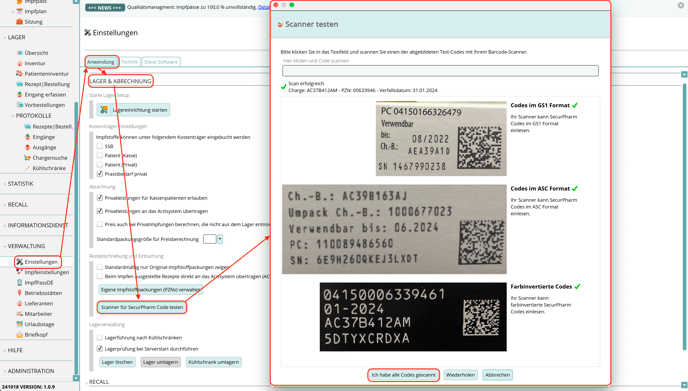Screen dimensions: 688x391
Task: Click Scanner für SecurPharm Code testen
Action: (x=142, y=307)
